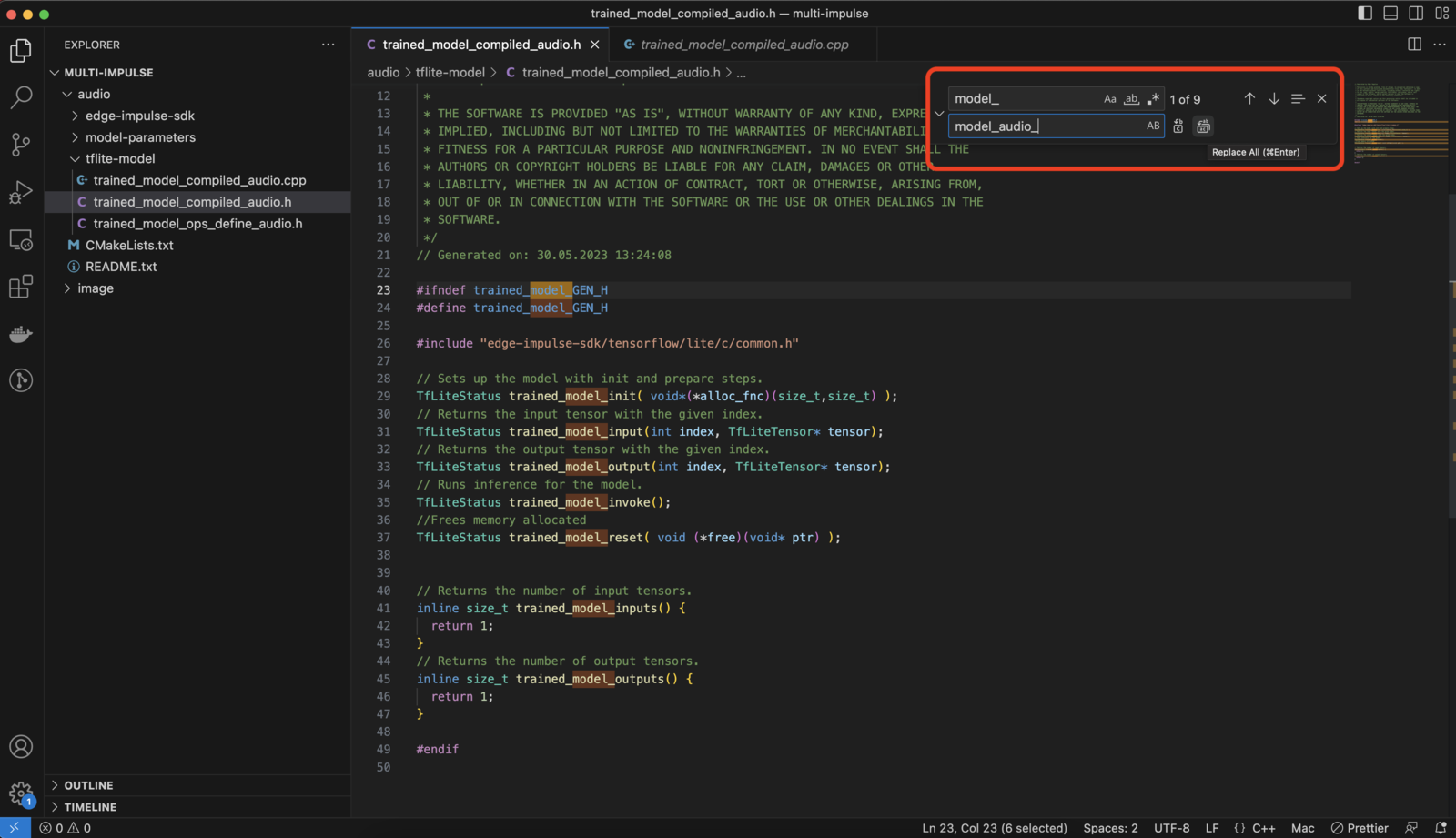Open CMakeLists.txt from the explorer
The width and height of the screenshot is (1456, 838).
pyautogui.click(x=129, y=245)
